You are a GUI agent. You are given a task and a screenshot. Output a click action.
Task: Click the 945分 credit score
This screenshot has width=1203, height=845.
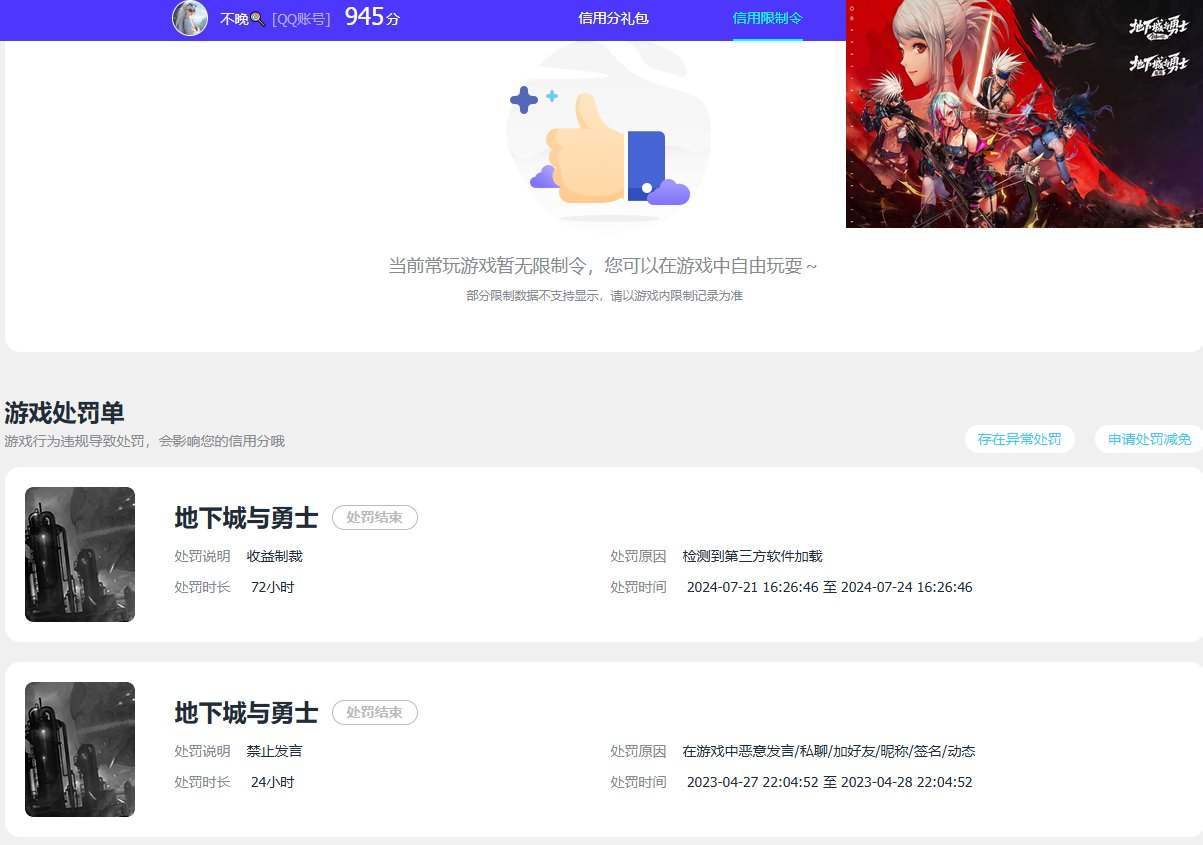point(372,17)
